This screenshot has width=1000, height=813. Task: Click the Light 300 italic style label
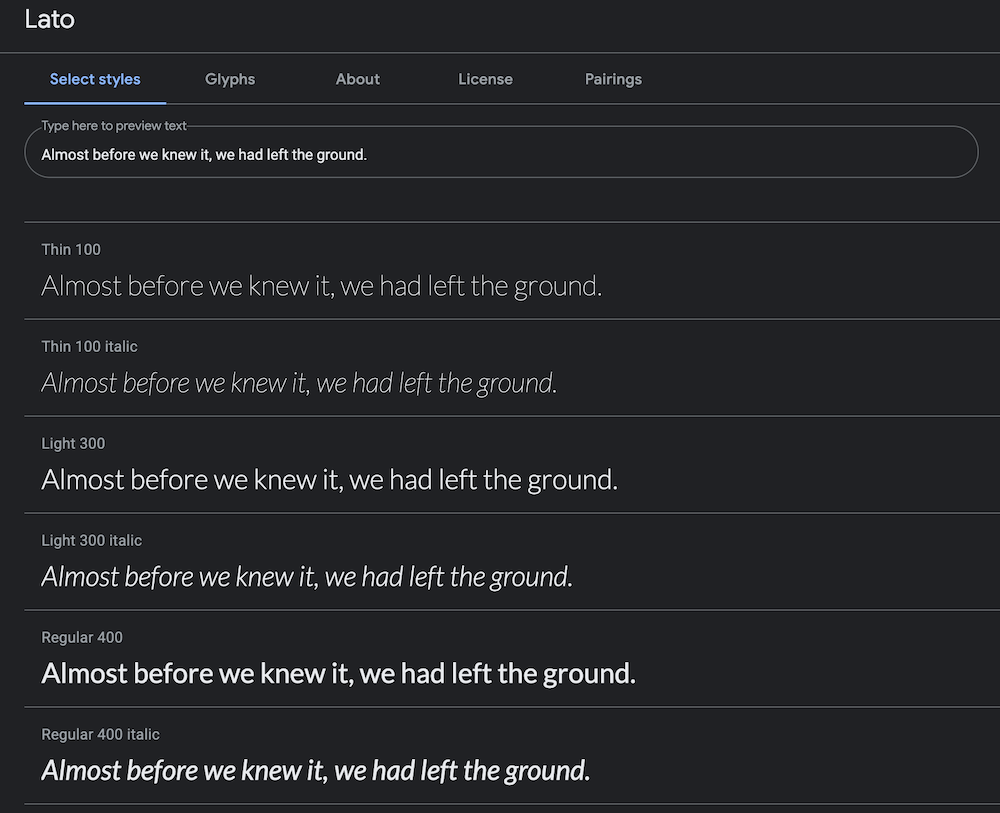92,540
